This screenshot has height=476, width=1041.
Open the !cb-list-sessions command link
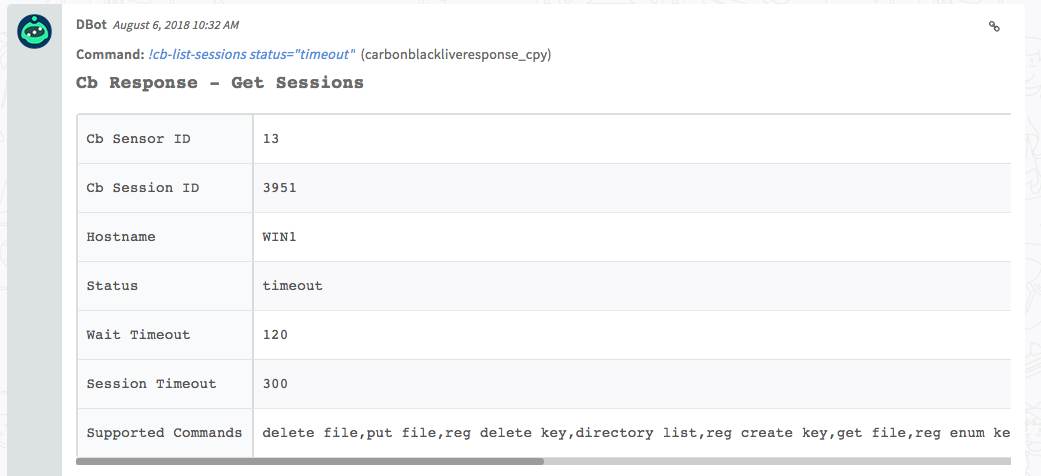click(252, 54)
